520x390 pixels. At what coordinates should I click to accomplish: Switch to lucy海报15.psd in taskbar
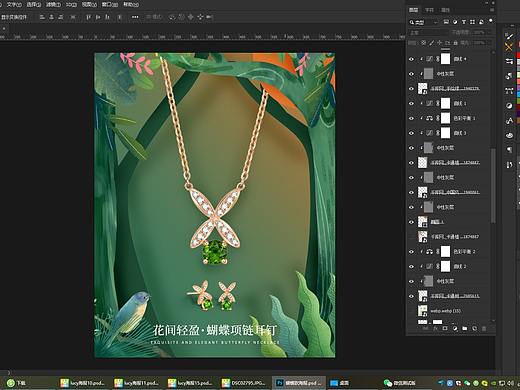pyautogui.click(x=190, y=383)
